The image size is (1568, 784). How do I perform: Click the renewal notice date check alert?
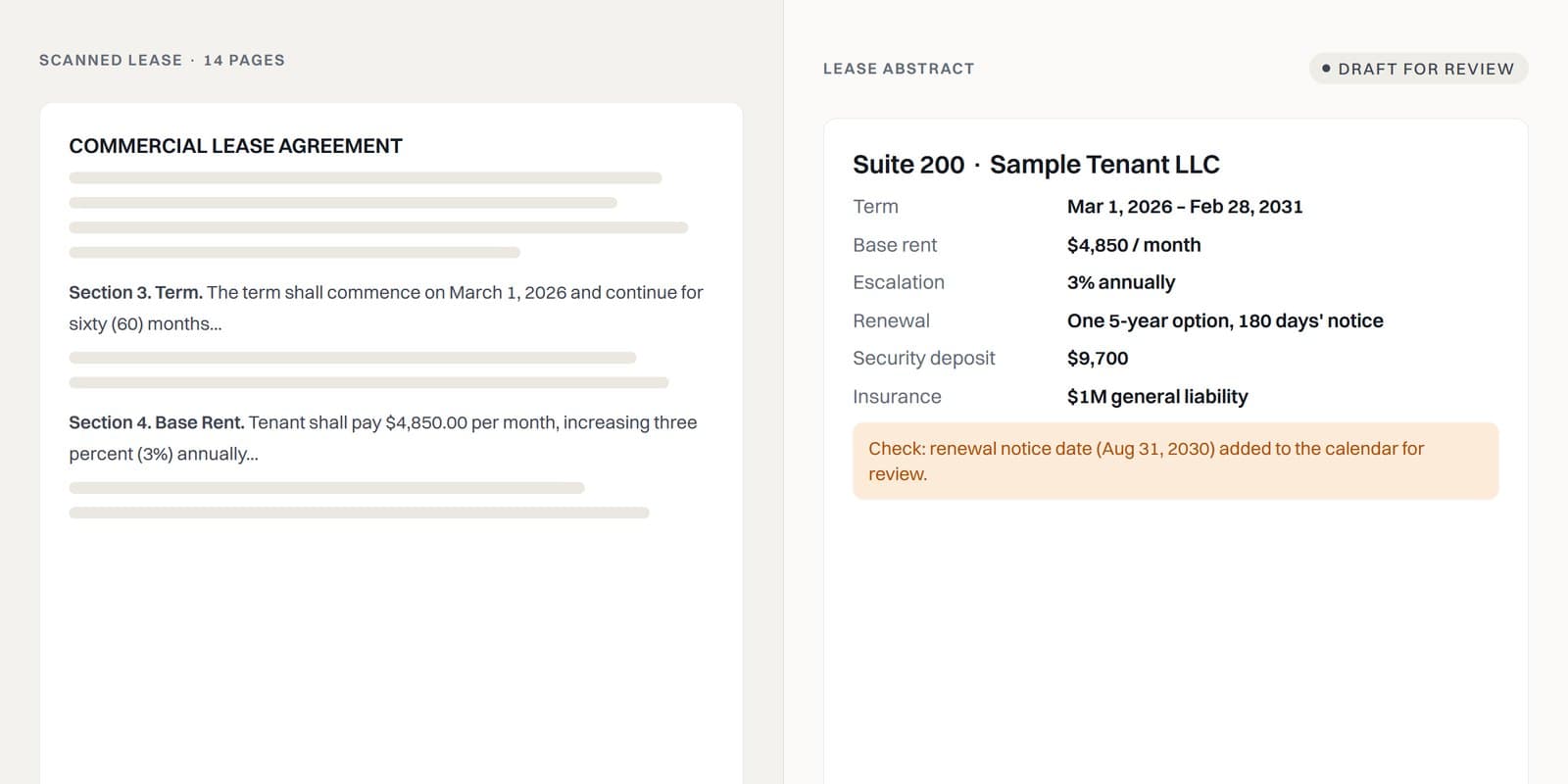pos(1175,462)
